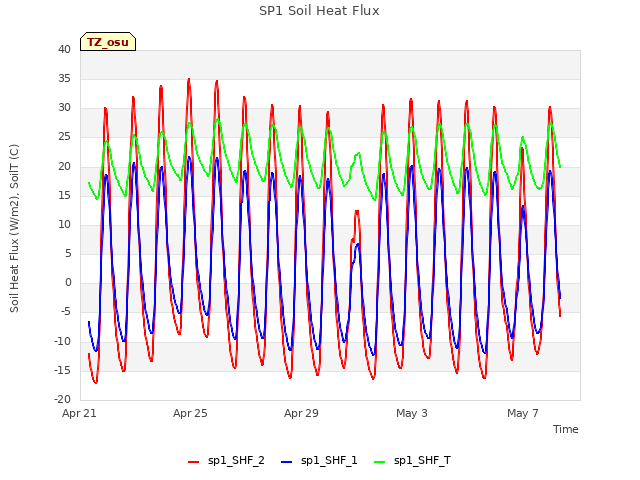Viewport: 640px width, 480px height.
Task: Toggle the sp1_SHF_2 legend entry
Action: pyautogui.click(x=226, y=461)
